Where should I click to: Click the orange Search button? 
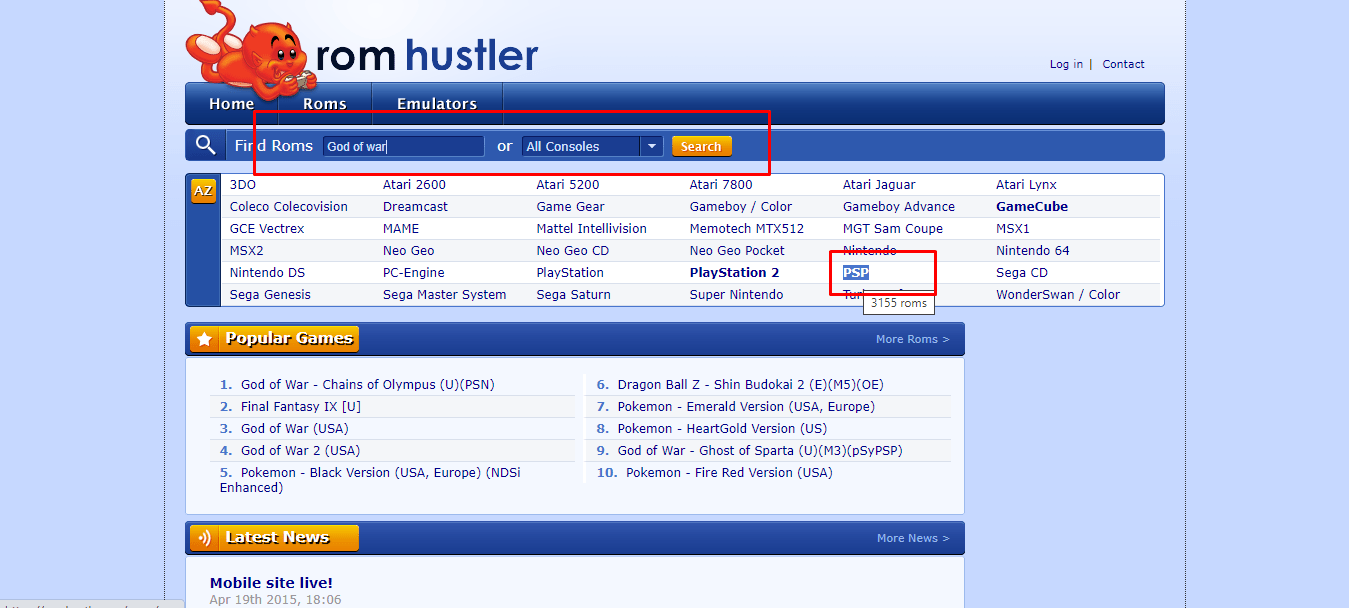point(702,146)
